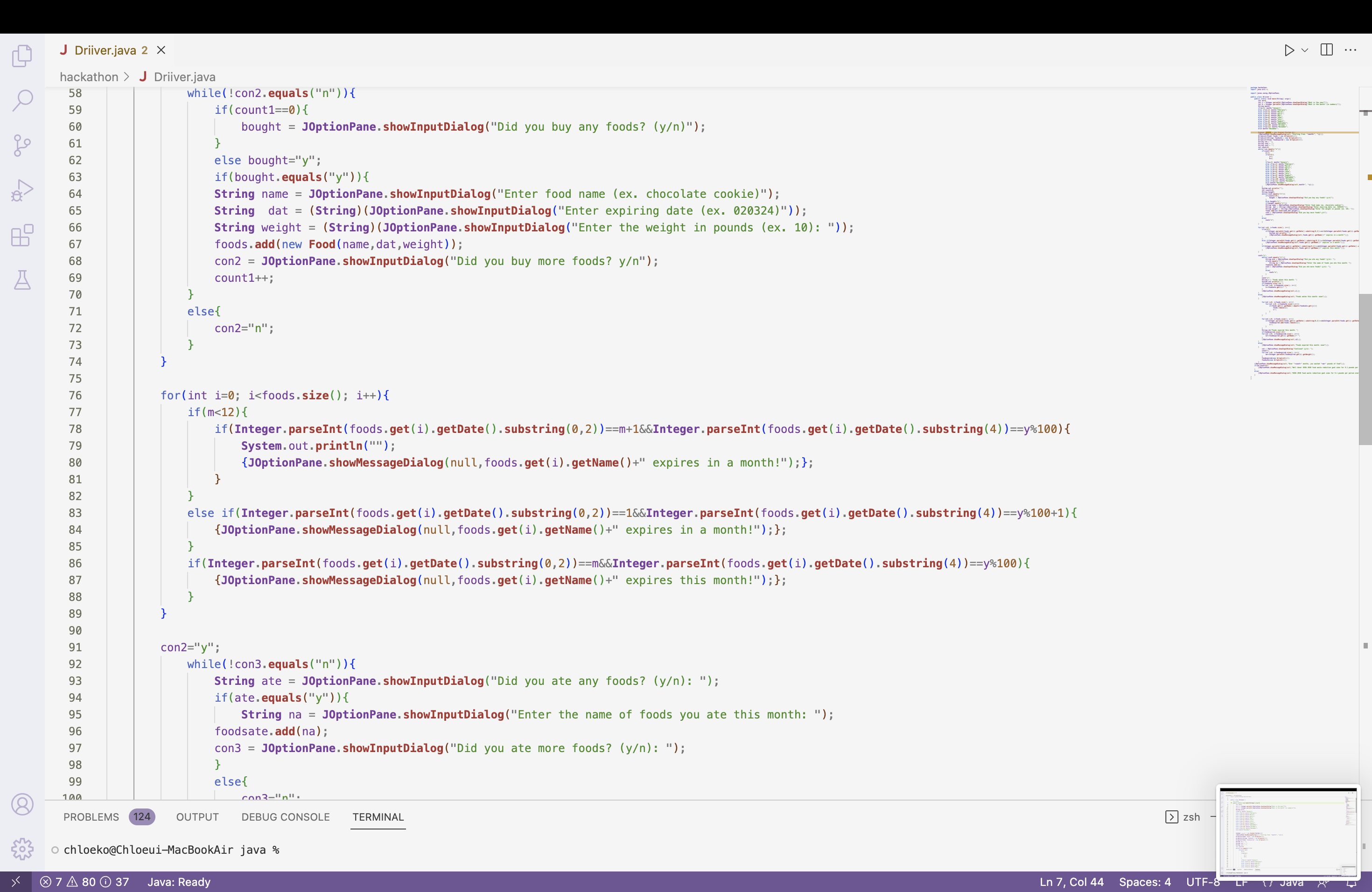Open the Manage gear icon
1372x892 pixels.
pyautogui.click(x=22, y=848)
